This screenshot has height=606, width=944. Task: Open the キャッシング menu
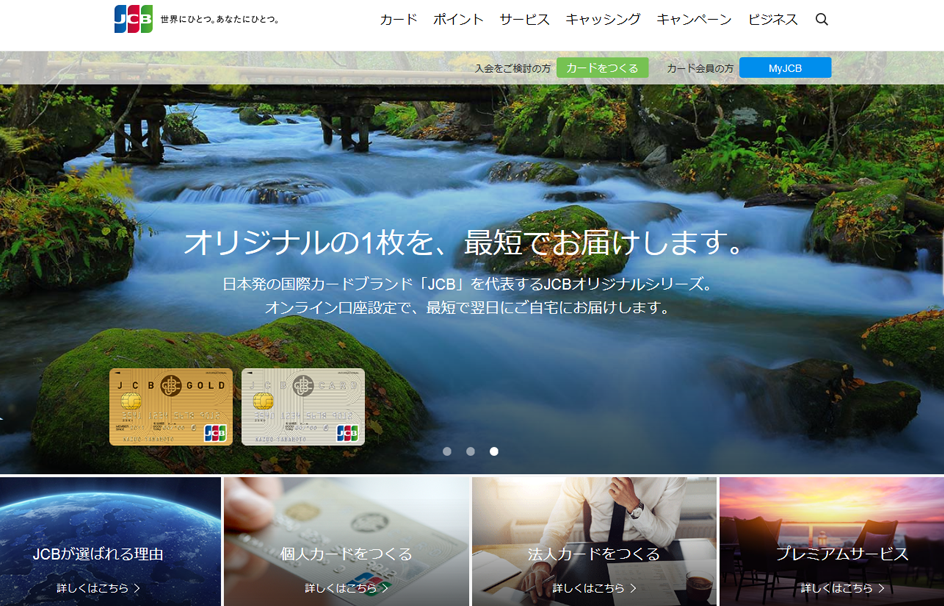[x=603, y=19]
